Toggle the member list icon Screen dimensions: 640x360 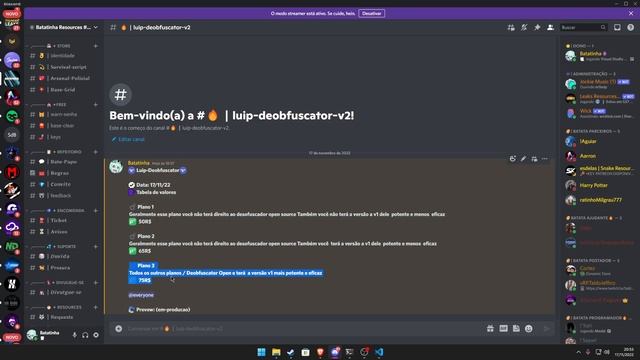tap(550, 27)
